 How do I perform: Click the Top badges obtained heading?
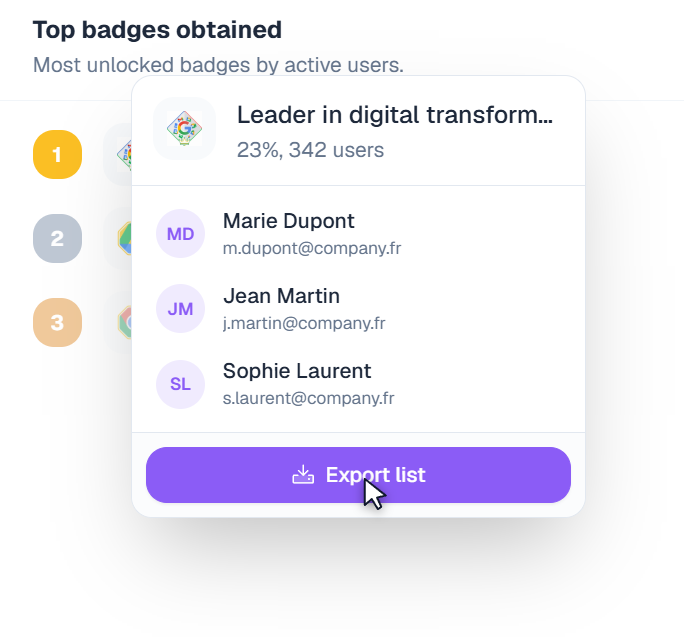pos(157,30)
